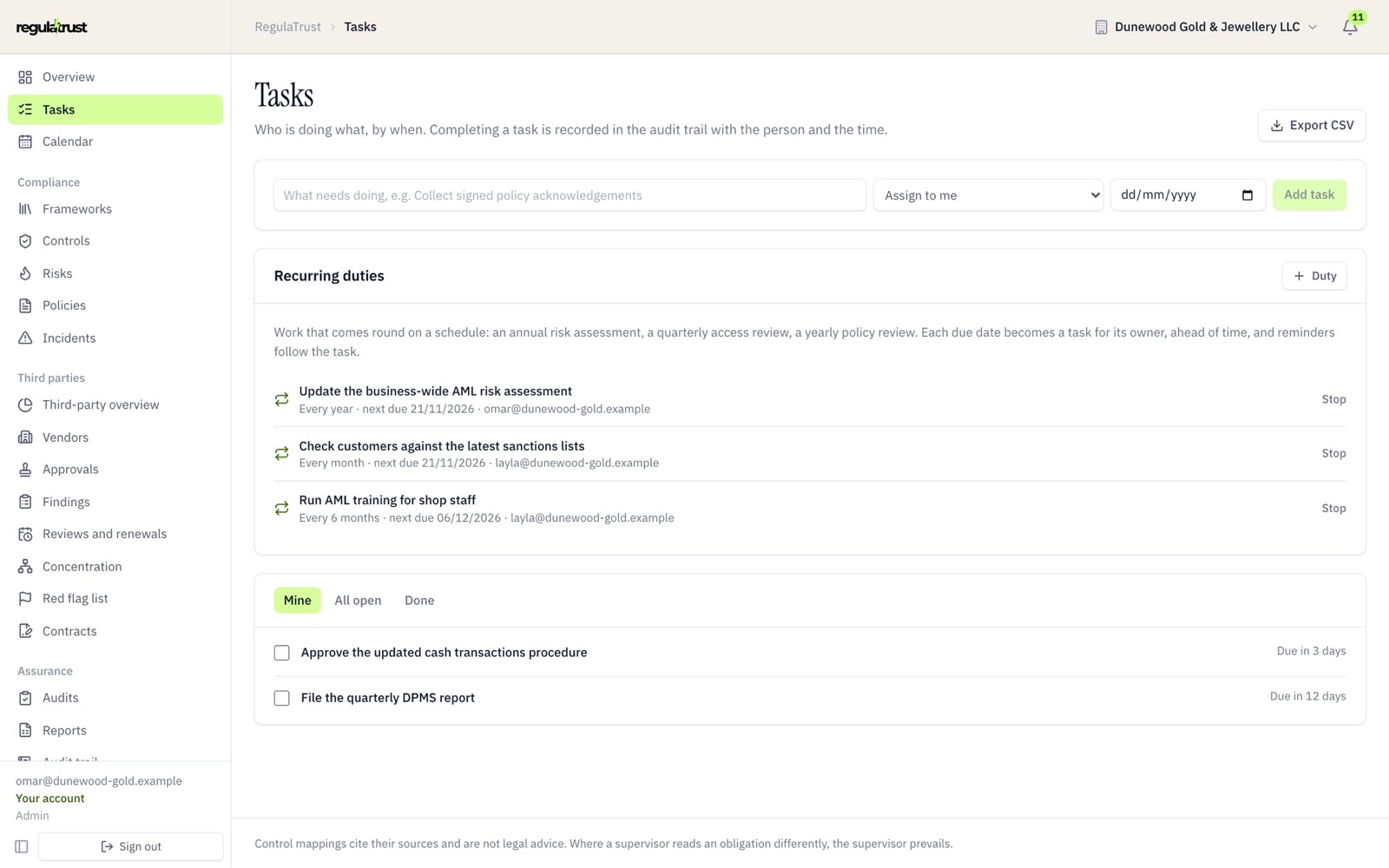Image resolution: width=1389 pixels, height=868 pixels.
Task: Open the notifications bell icon
Action: tap(1350, 28)
